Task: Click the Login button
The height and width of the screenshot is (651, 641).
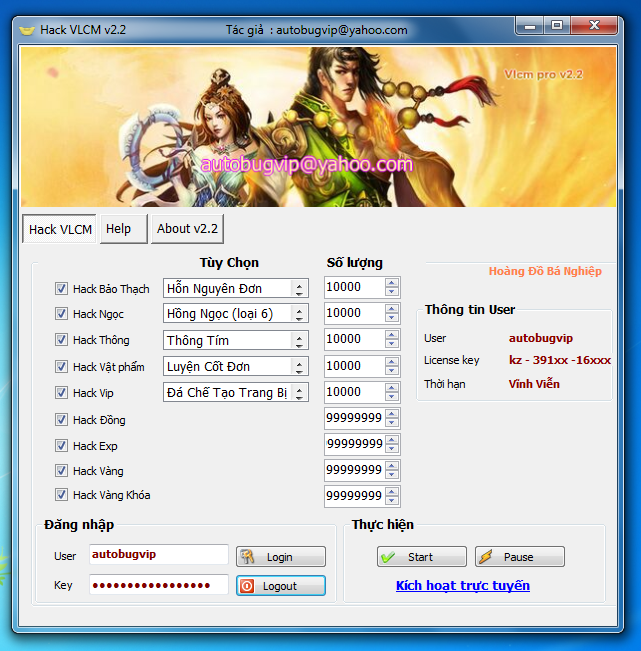Action: tap(281, 557)
